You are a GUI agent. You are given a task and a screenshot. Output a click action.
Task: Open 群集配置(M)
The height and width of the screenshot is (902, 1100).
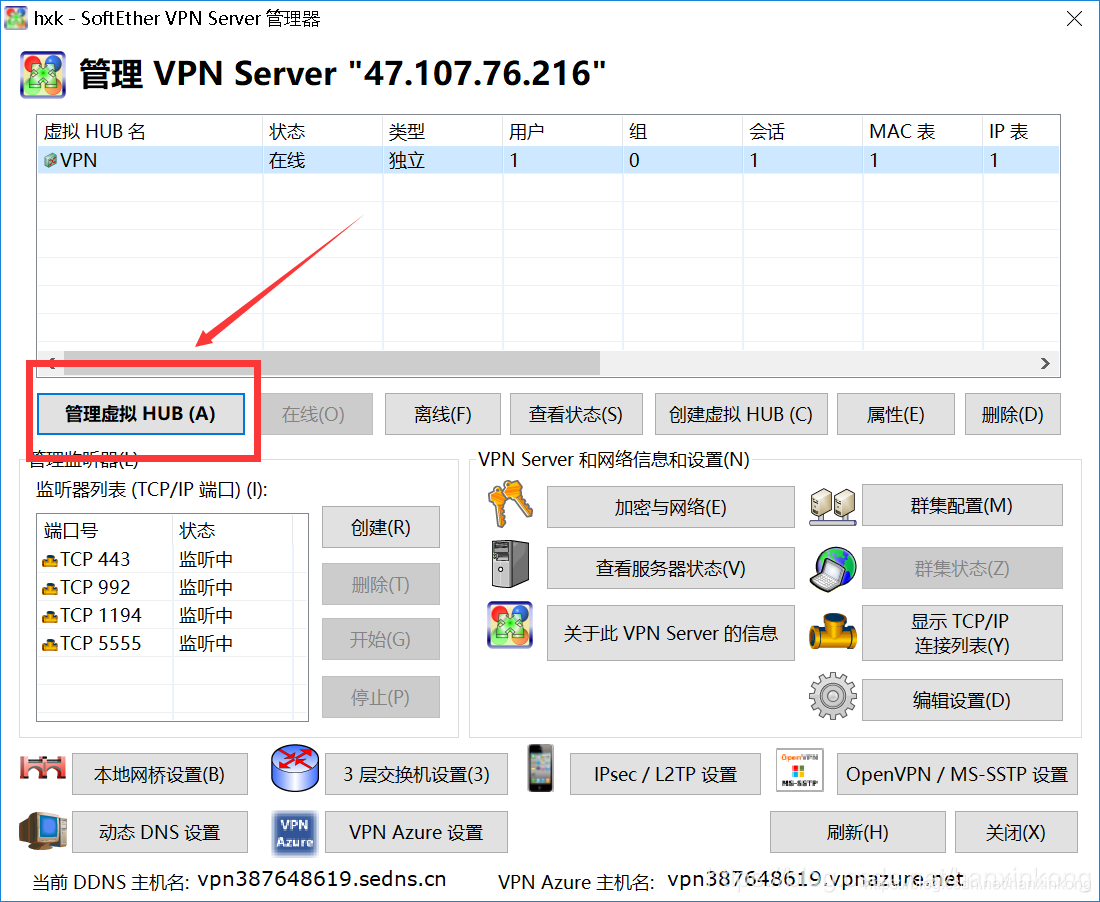(962, 505)
